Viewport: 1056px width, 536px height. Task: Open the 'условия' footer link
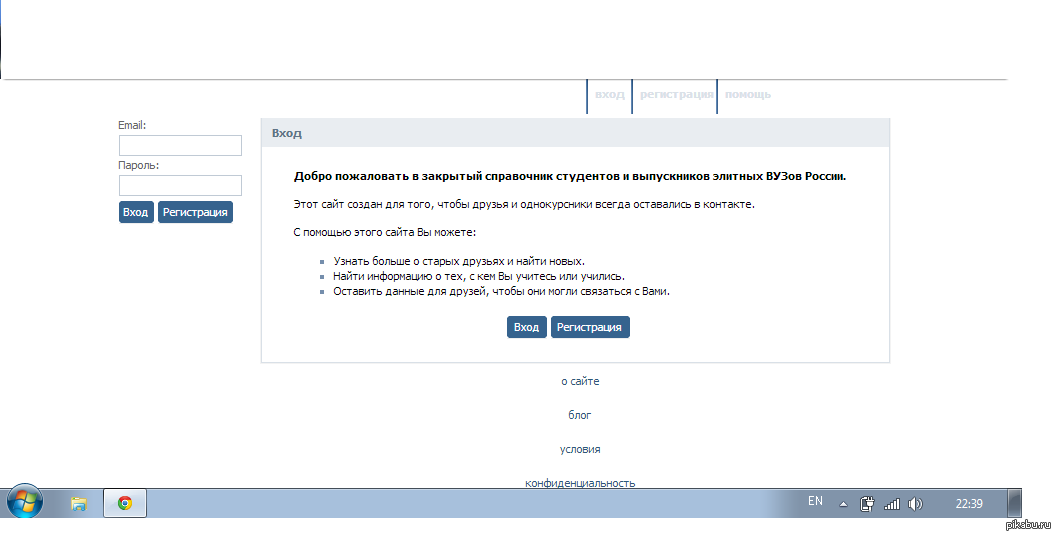580,449
